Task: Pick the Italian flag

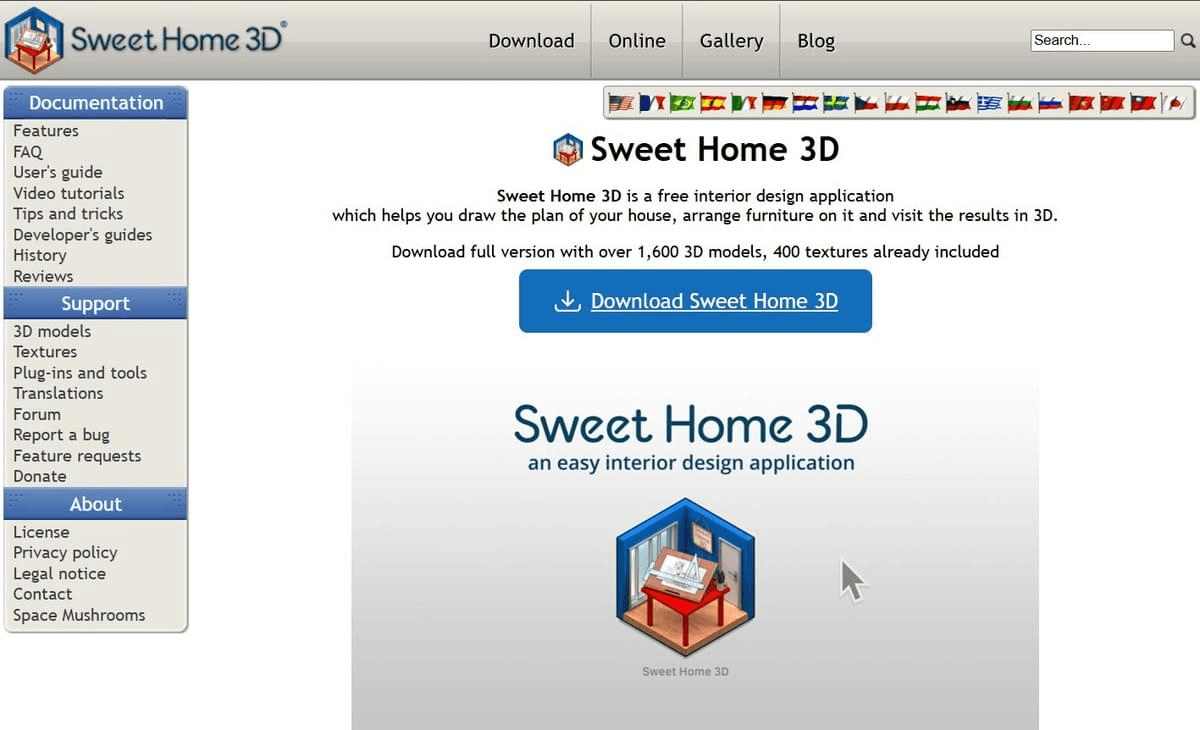Action: (744, 103)
